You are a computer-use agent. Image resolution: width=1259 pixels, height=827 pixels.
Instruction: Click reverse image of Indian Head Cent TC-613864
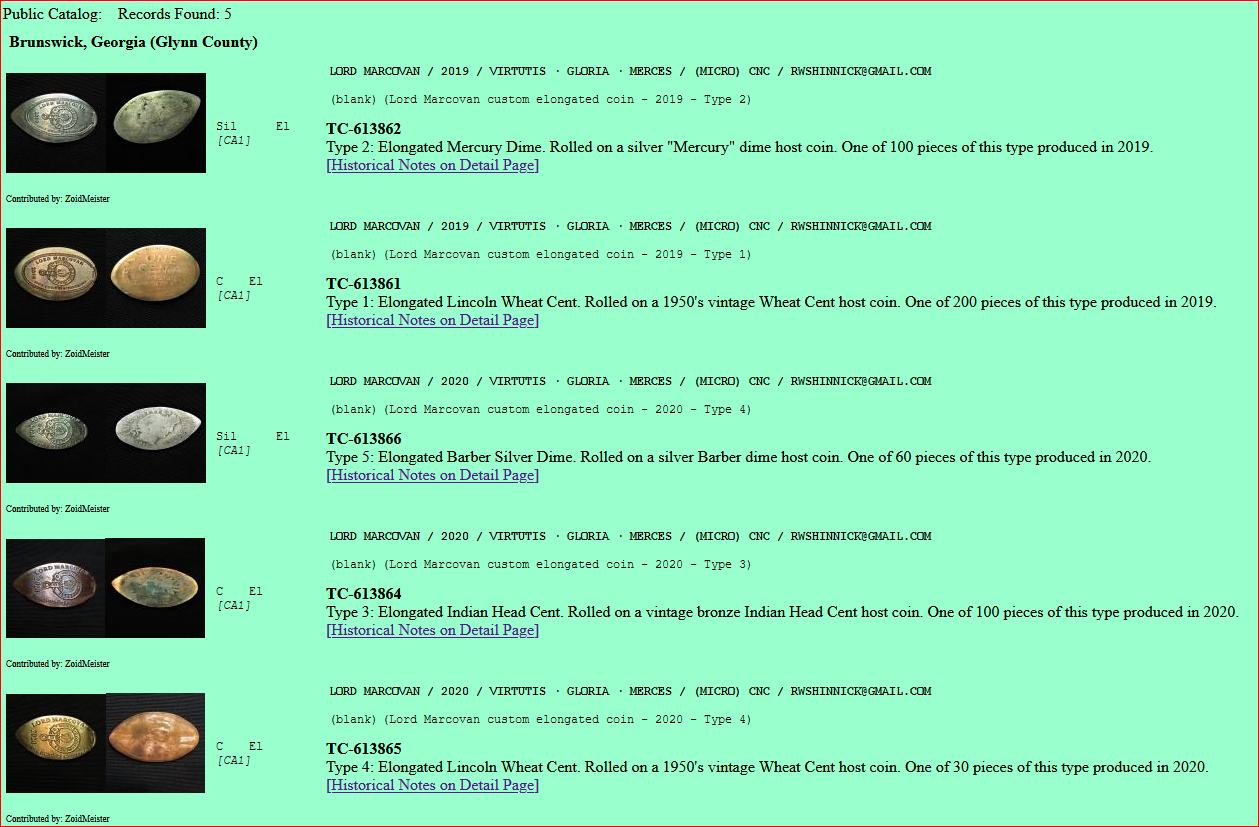click(155, 587)
